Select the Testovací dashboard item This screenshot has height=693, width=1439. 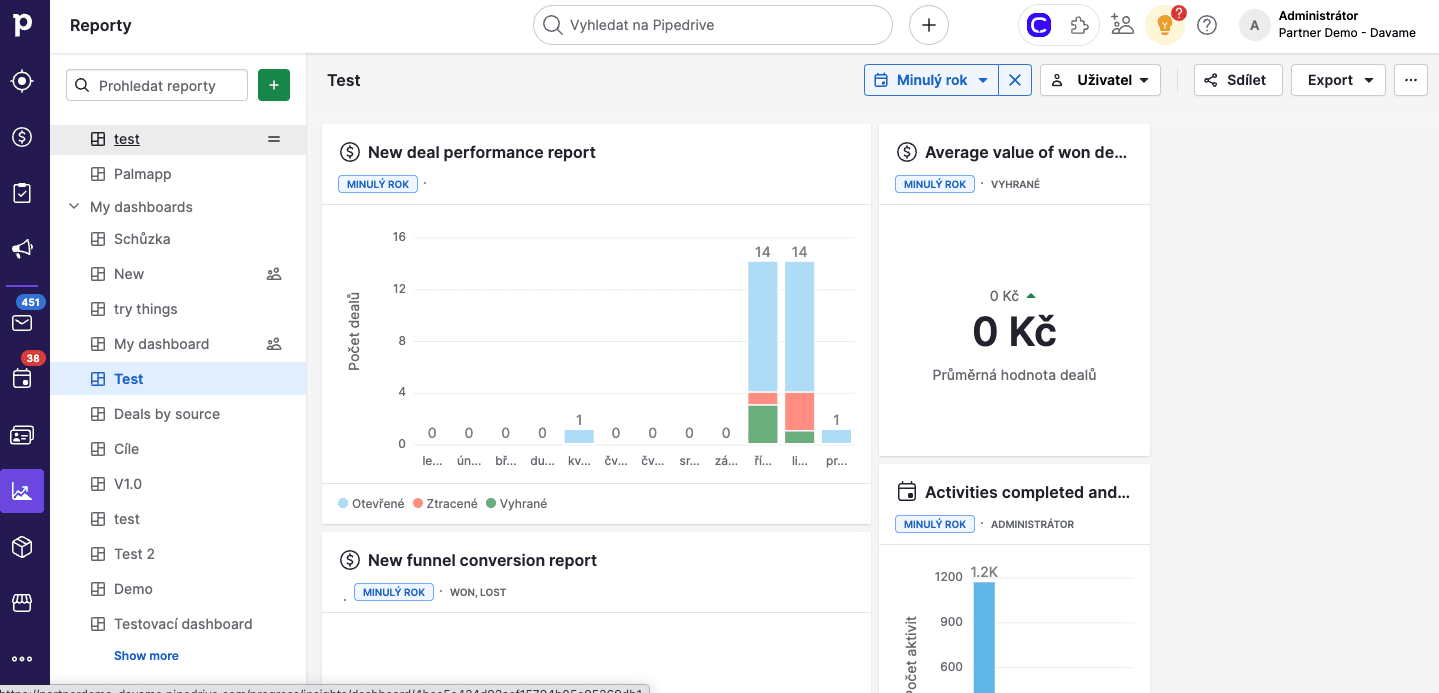point(183,624)
